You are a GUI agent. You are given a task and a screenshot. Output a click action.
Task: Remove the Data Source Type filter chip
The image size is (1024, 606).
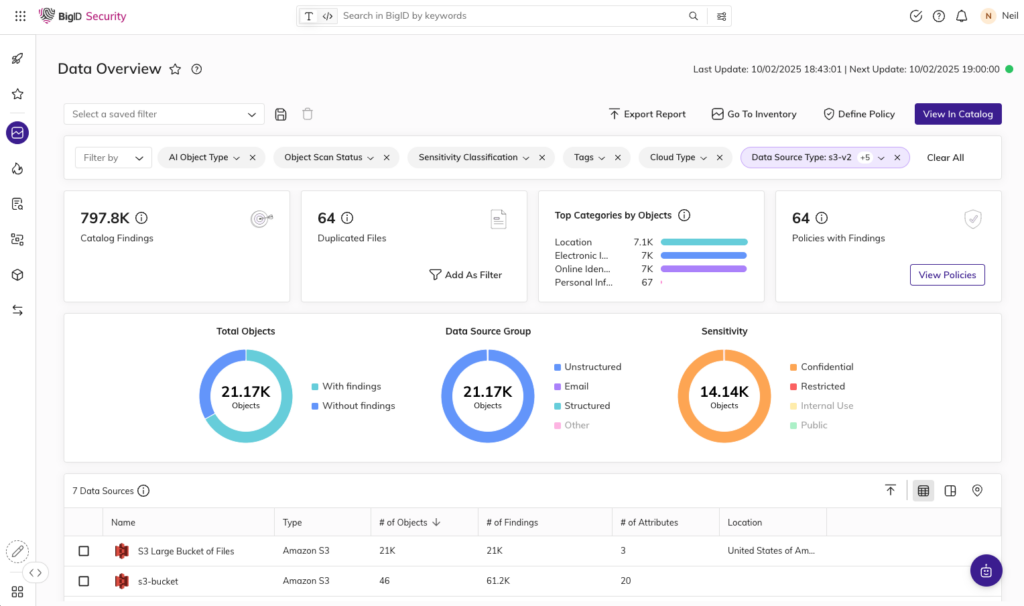coord(897,157)
